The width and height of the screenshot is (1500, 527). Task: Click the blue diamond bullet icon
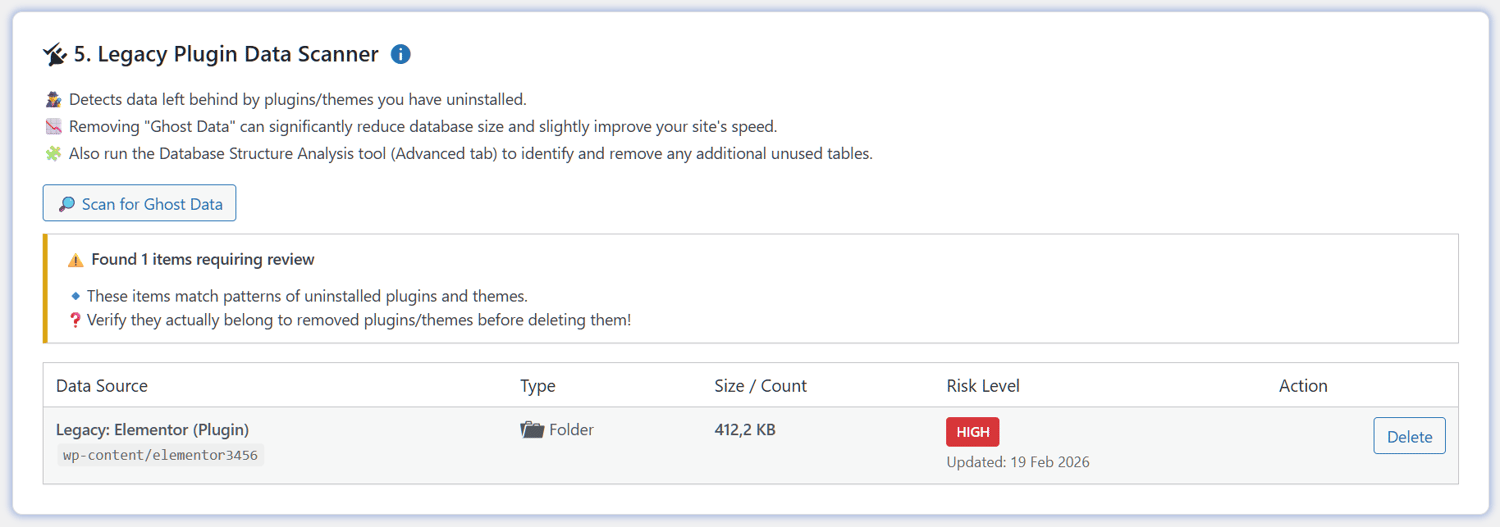point(75,296)
